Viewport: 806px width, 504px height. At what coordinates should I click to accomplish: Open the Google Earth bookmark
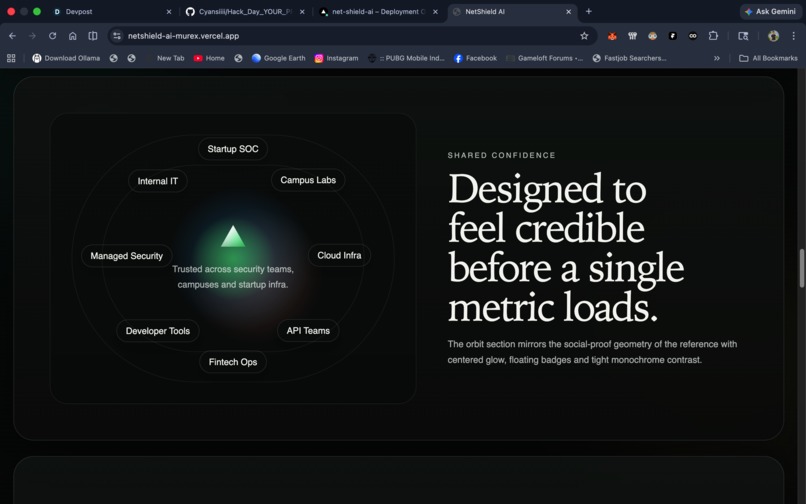coord(279,58)
